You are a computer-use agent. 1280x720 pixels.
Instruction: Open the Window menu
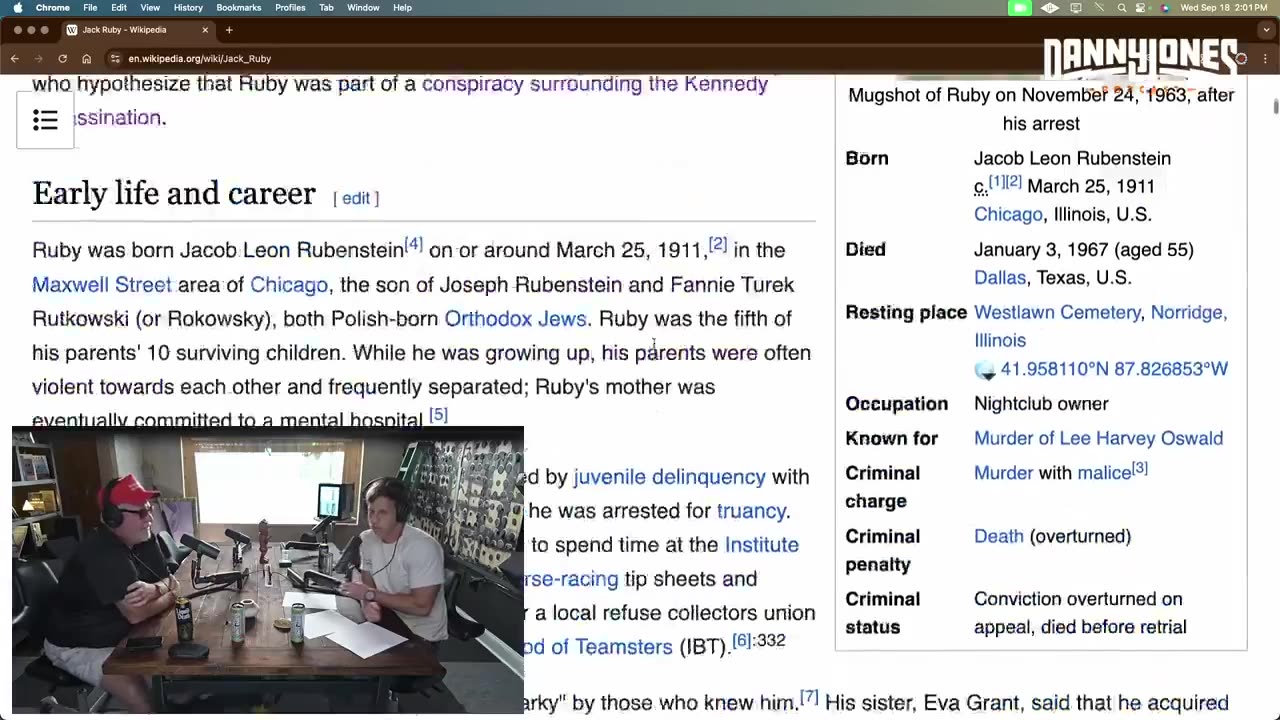[x=363, y=7]
